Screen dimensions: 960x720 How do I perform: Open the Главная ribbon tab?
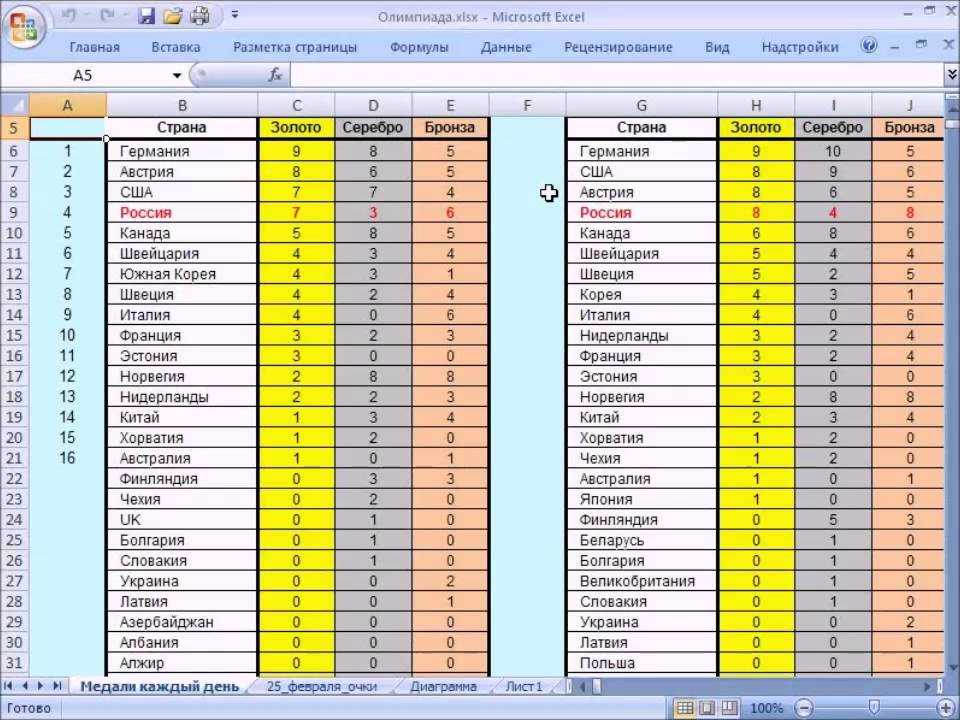click(94, 47)
